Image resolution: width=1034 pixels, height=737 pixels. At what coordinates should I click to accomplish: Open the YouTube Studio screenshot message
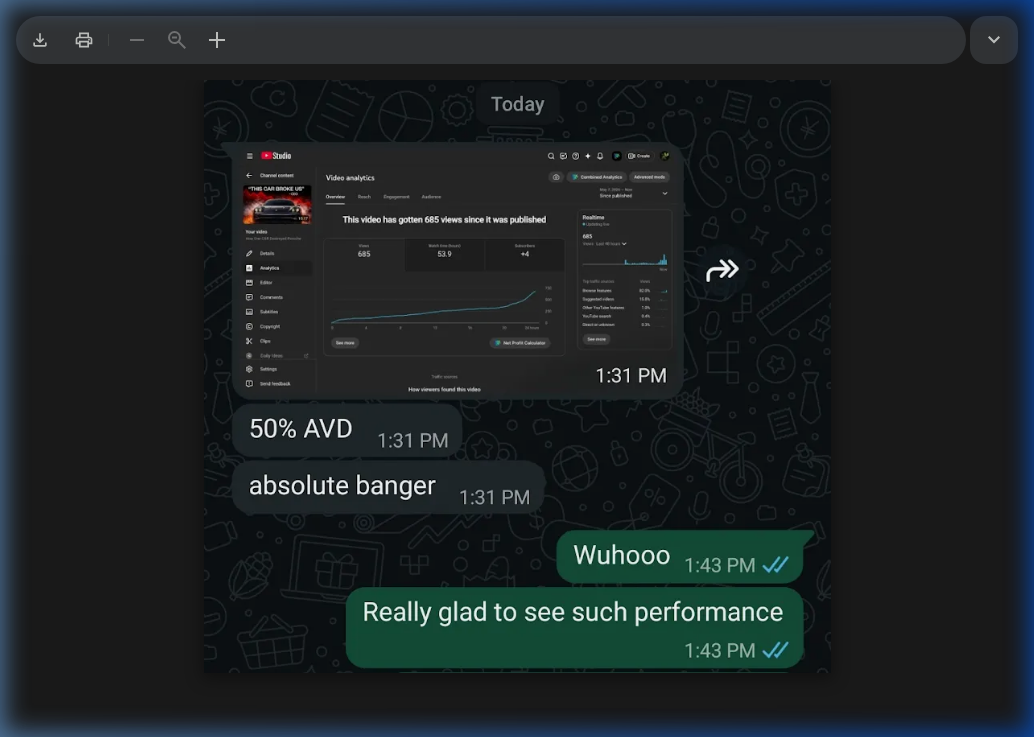click(457, 270)
